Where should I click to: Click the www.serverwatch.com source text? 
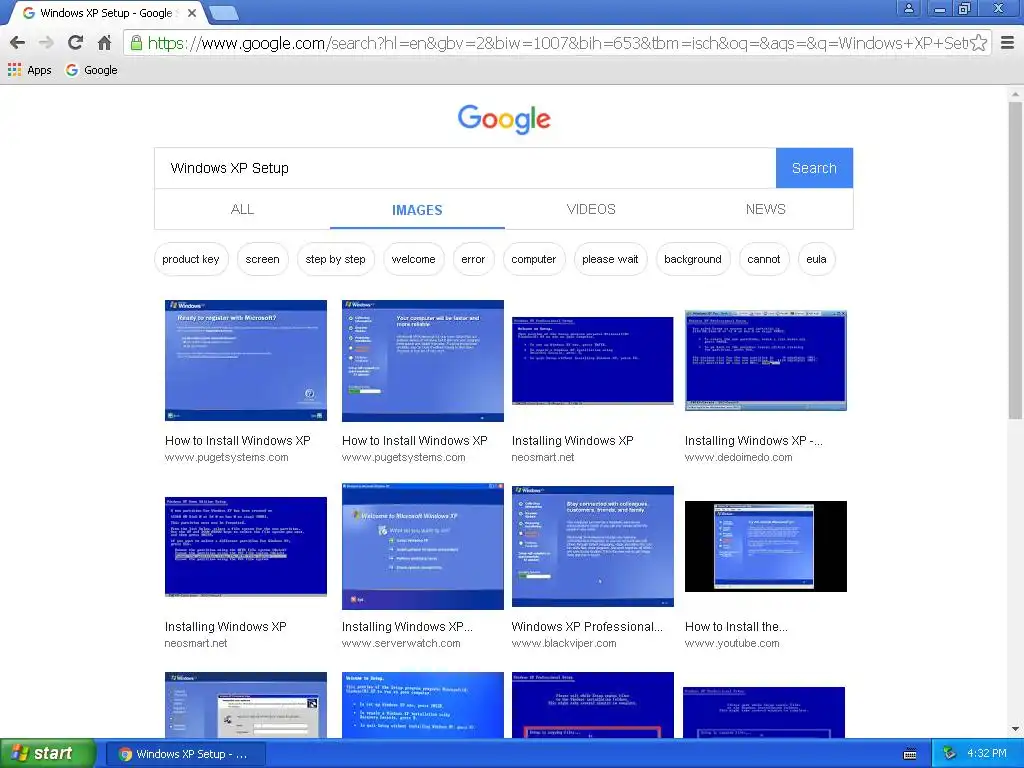point(401,643)
